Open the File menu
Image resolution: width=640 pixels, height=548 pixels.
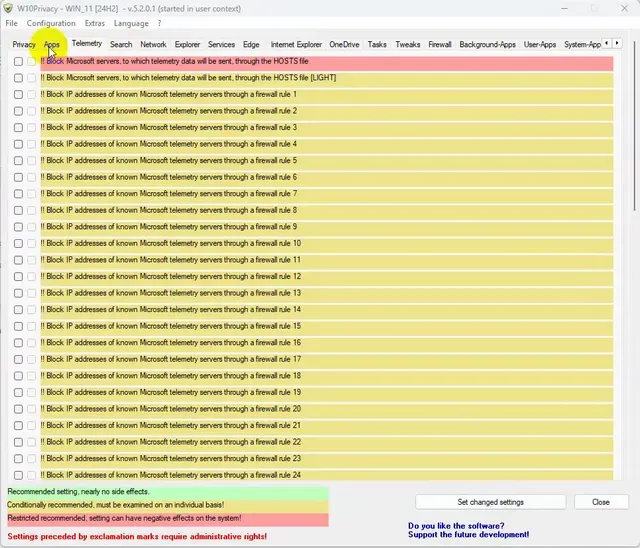[11, 23]
